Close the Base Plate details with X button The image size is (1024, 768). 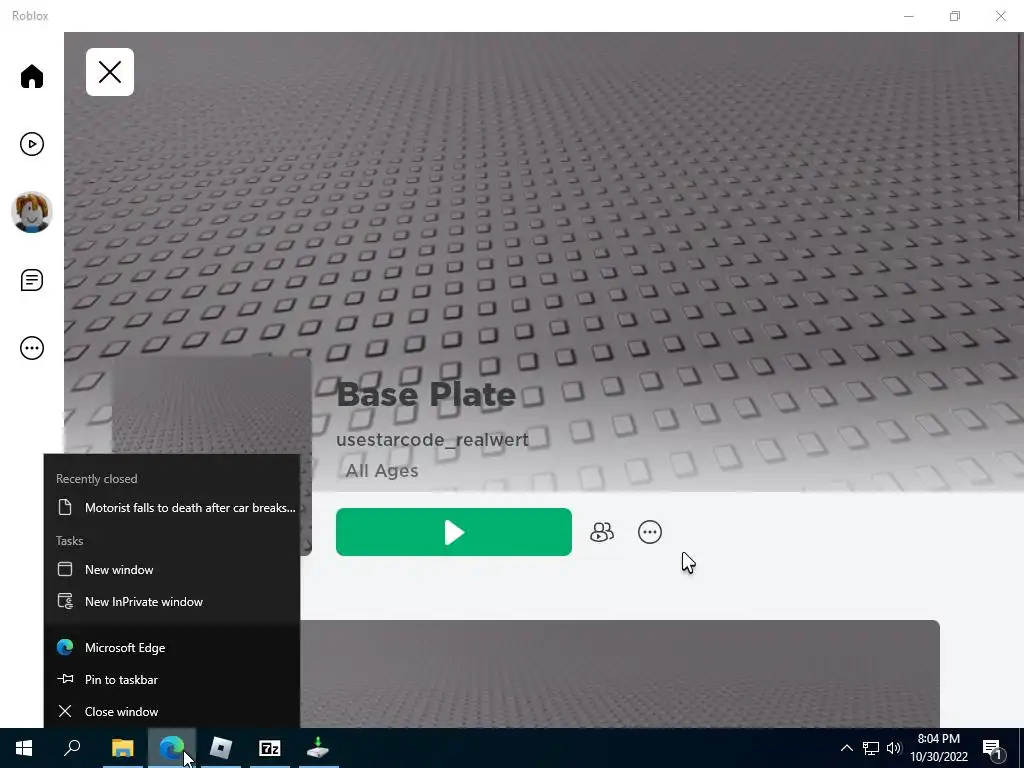tap(110, 72)
